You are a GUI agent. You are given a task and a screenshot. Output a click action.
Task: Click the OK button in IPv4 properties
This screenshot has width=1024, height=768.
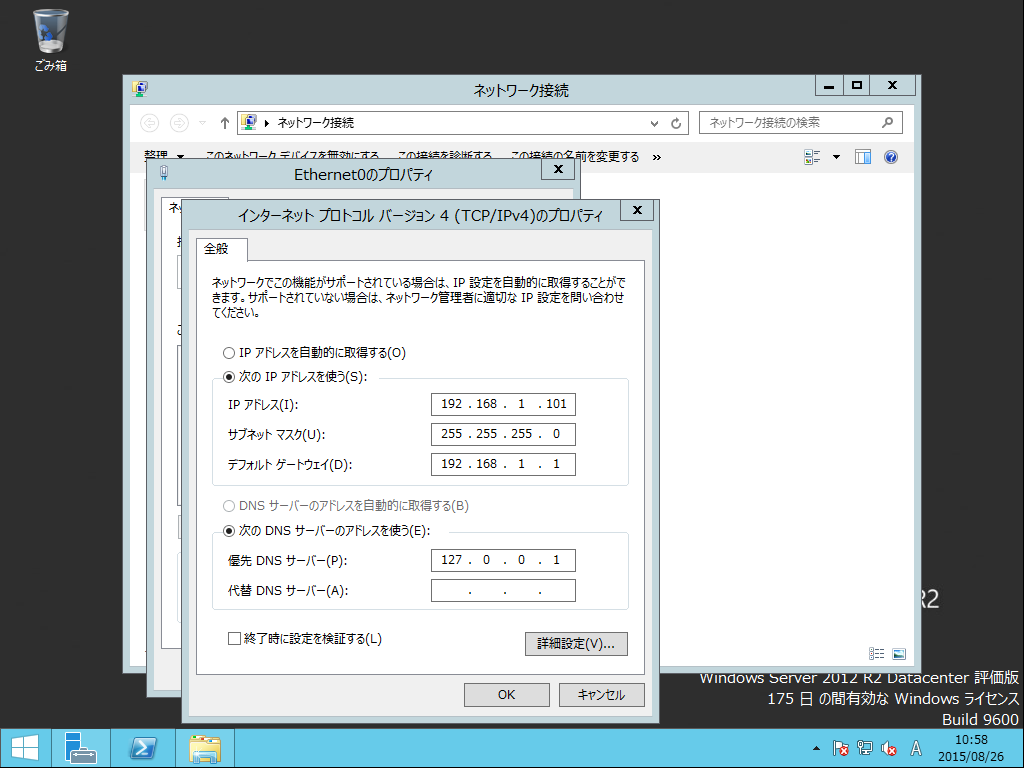click(507, 695)
